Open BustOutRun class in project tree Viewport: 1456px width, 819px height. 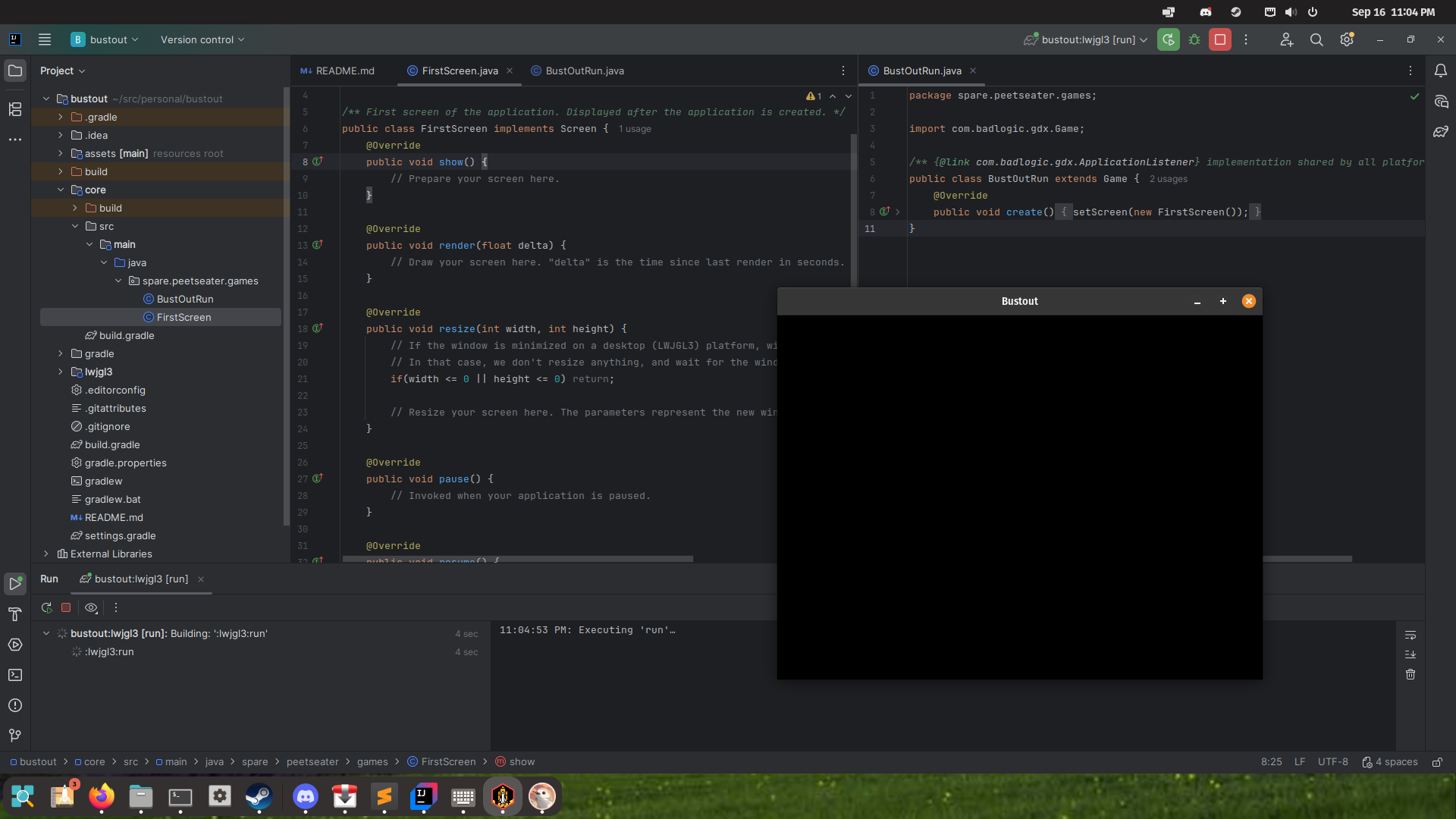[184, 299]
